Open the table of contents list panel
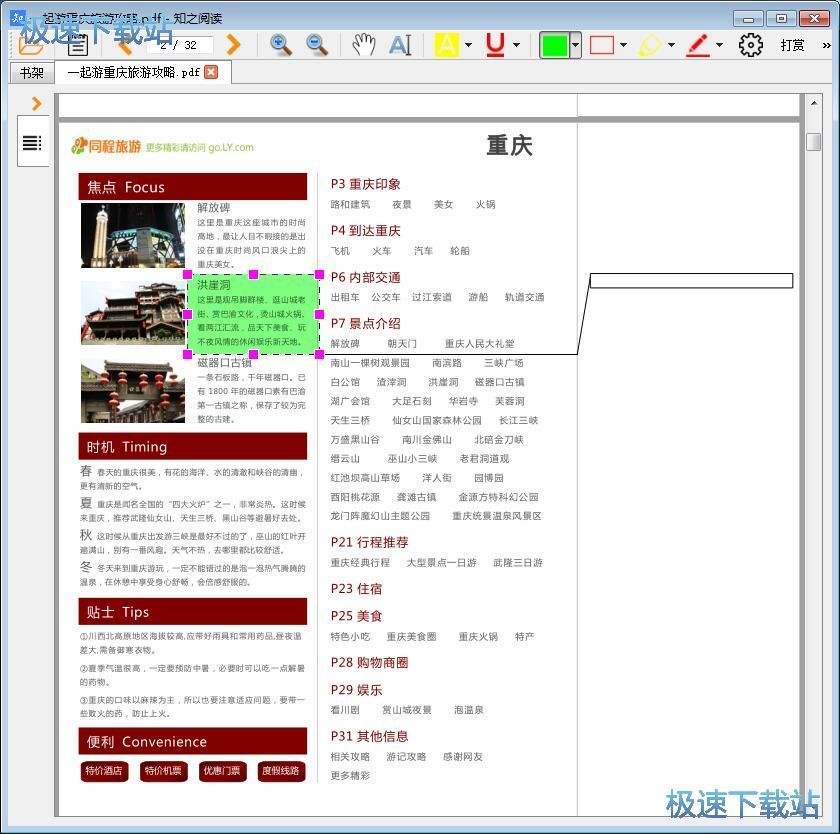Image resolution: width=840 pixels, height=834 pixels. [32, 142]
